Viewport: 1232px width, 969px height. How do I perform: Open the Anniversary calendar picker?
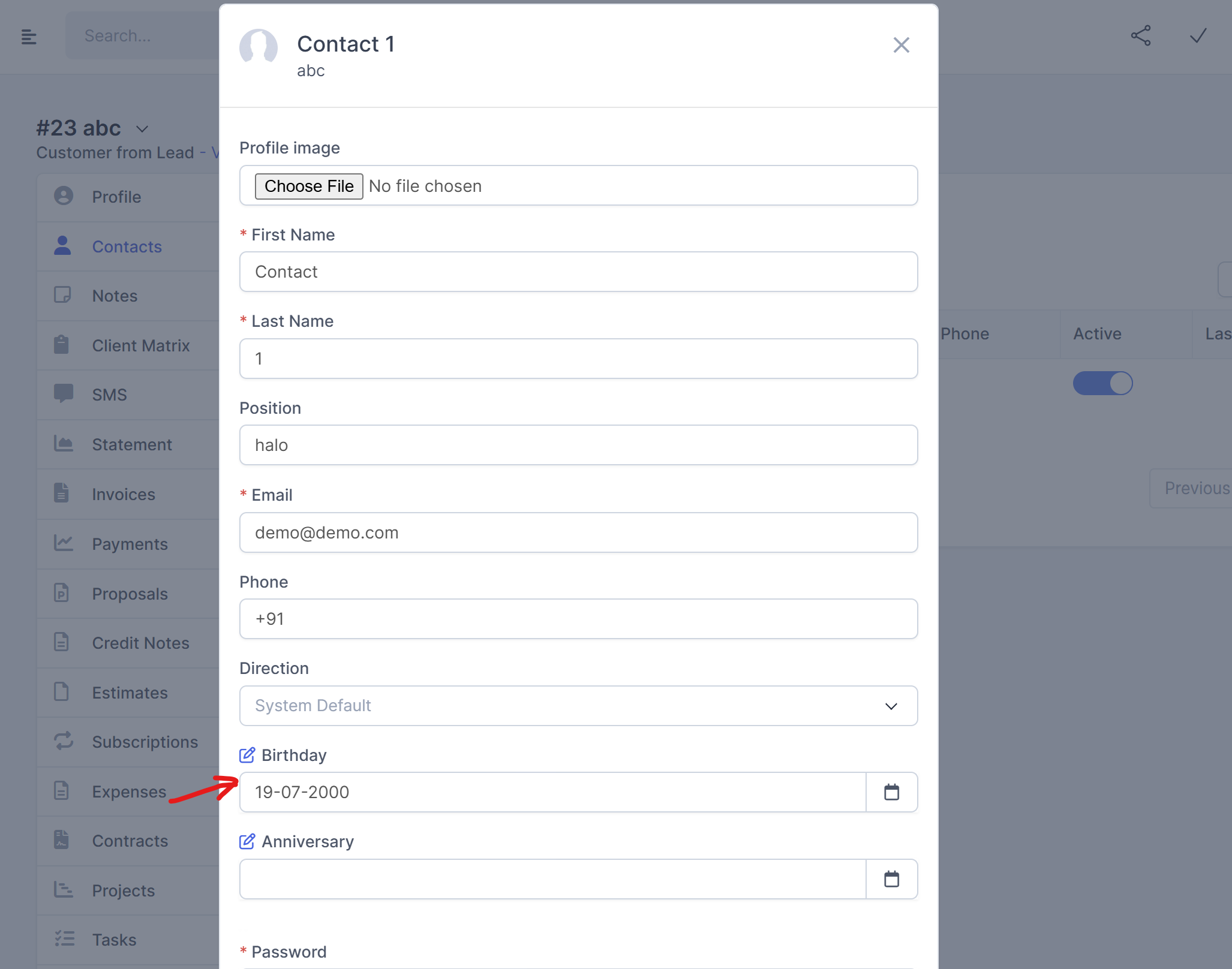891,879
